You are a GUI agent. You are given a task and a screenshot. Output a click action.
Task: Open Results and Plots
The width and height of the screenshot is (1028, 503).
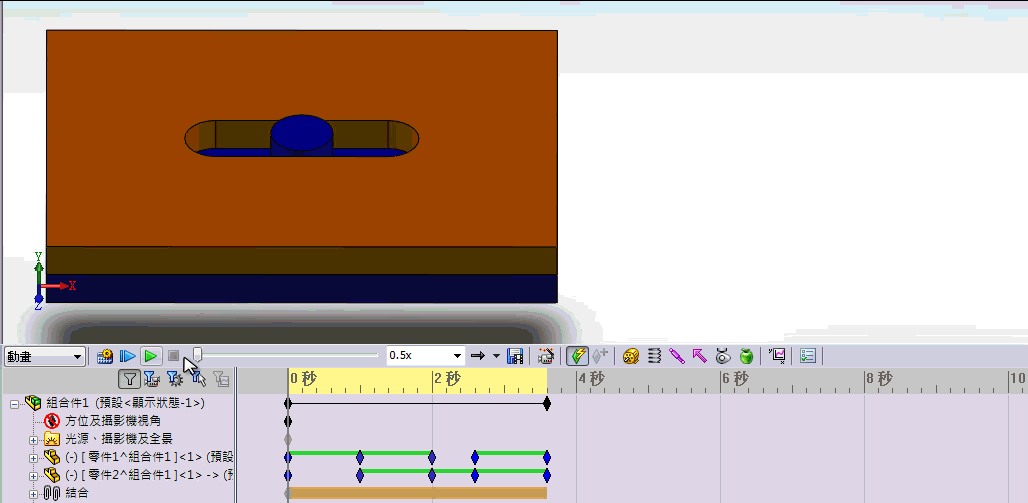(x=778, y=356)
